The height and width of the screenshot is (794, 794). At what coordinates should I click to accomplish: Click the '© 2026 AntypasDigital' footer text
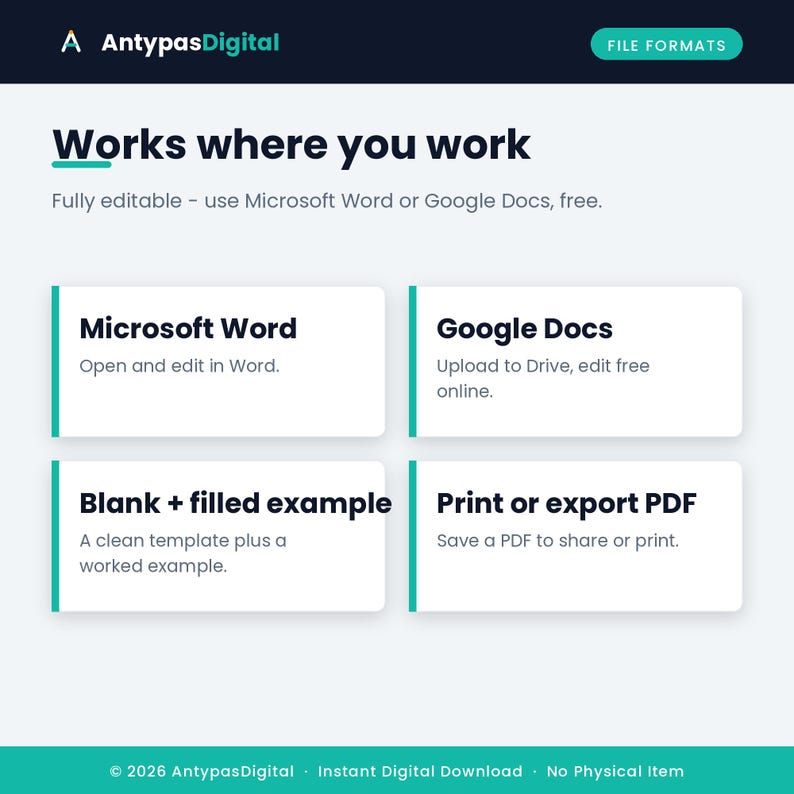pos(202,771)
